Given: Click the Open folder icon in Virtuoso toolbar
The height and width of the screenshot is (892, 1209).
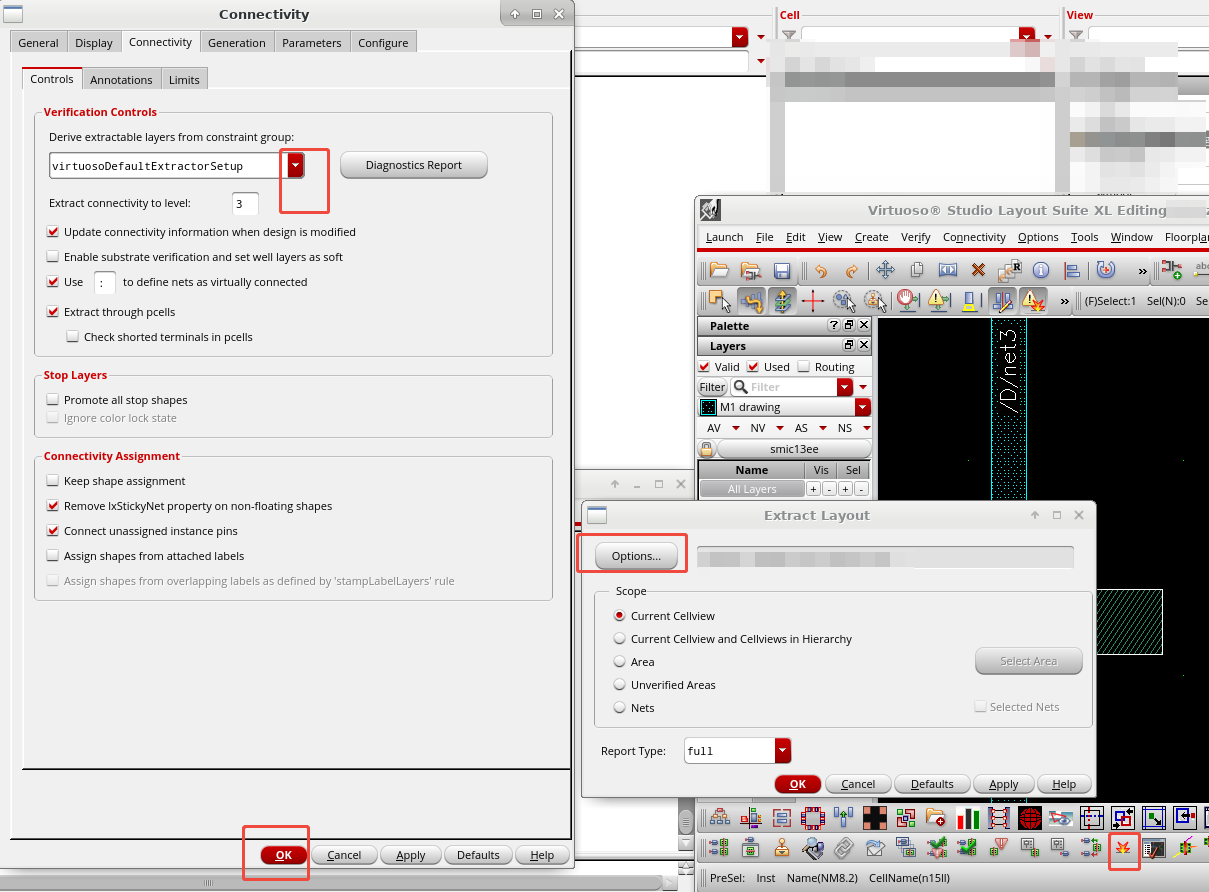Looking at the screenshot, I should (x=719, y=270).
